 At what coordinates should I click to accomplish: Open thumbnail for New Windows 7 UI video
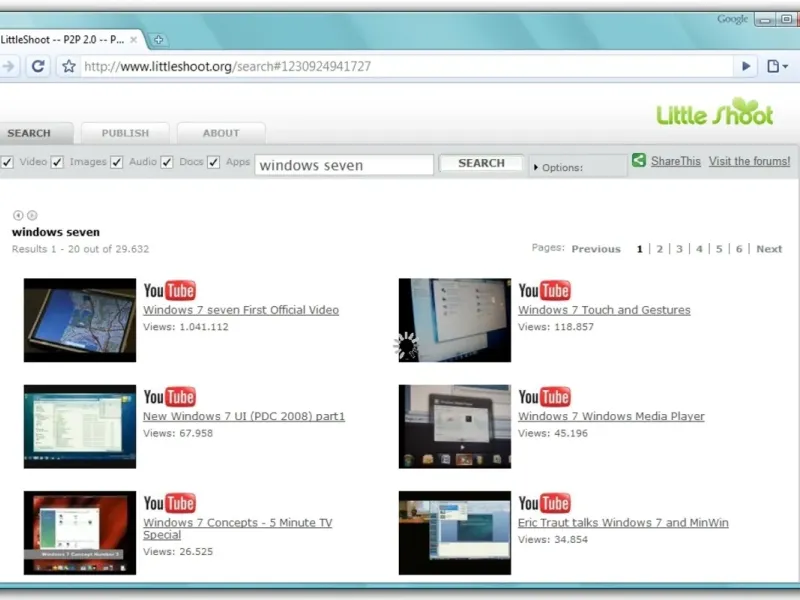pyautogui.click(x=80, y=426)
